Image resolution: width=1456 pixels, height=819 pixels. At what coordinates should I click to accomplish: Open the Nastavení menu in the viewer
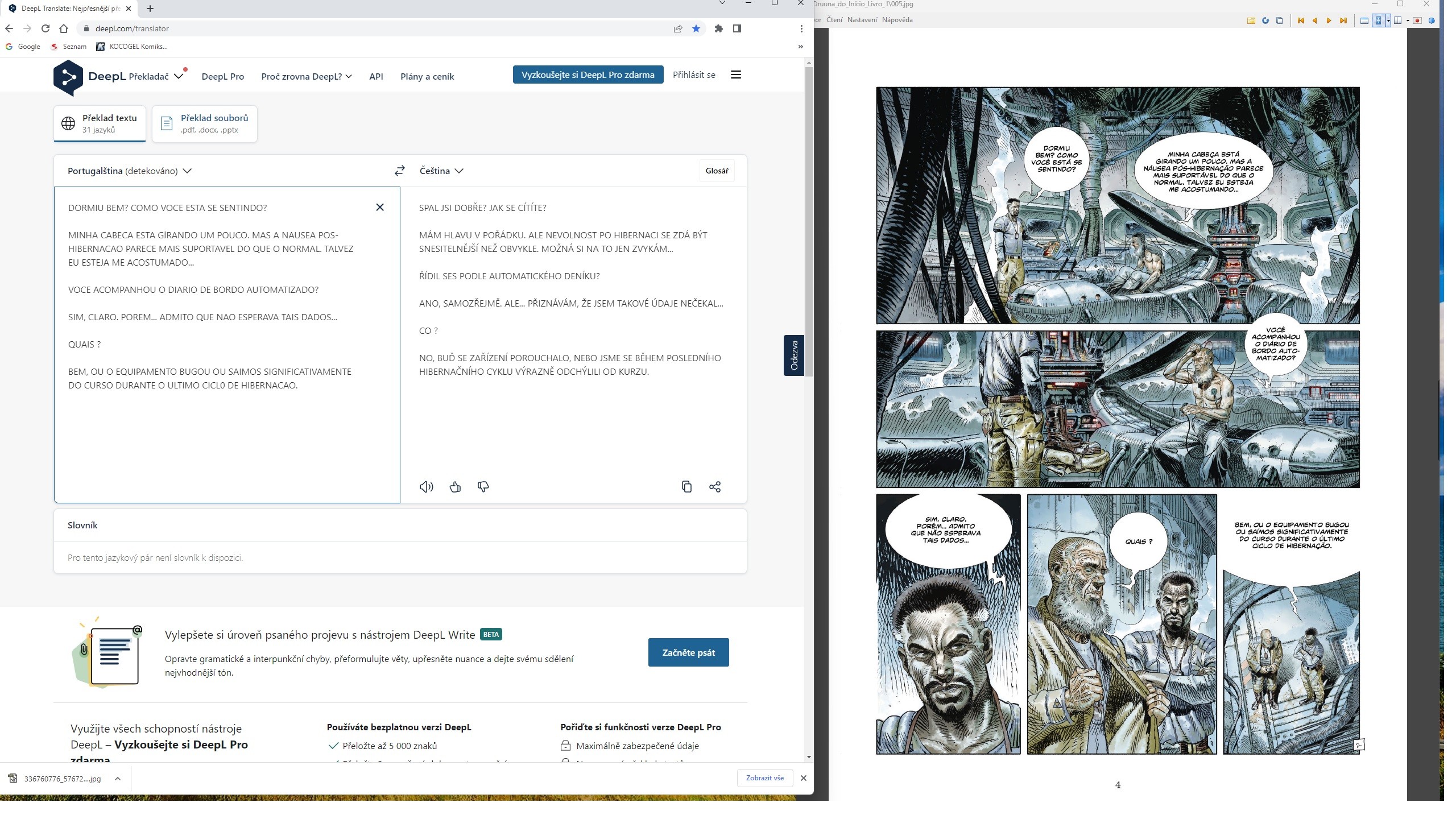point(862,20)
